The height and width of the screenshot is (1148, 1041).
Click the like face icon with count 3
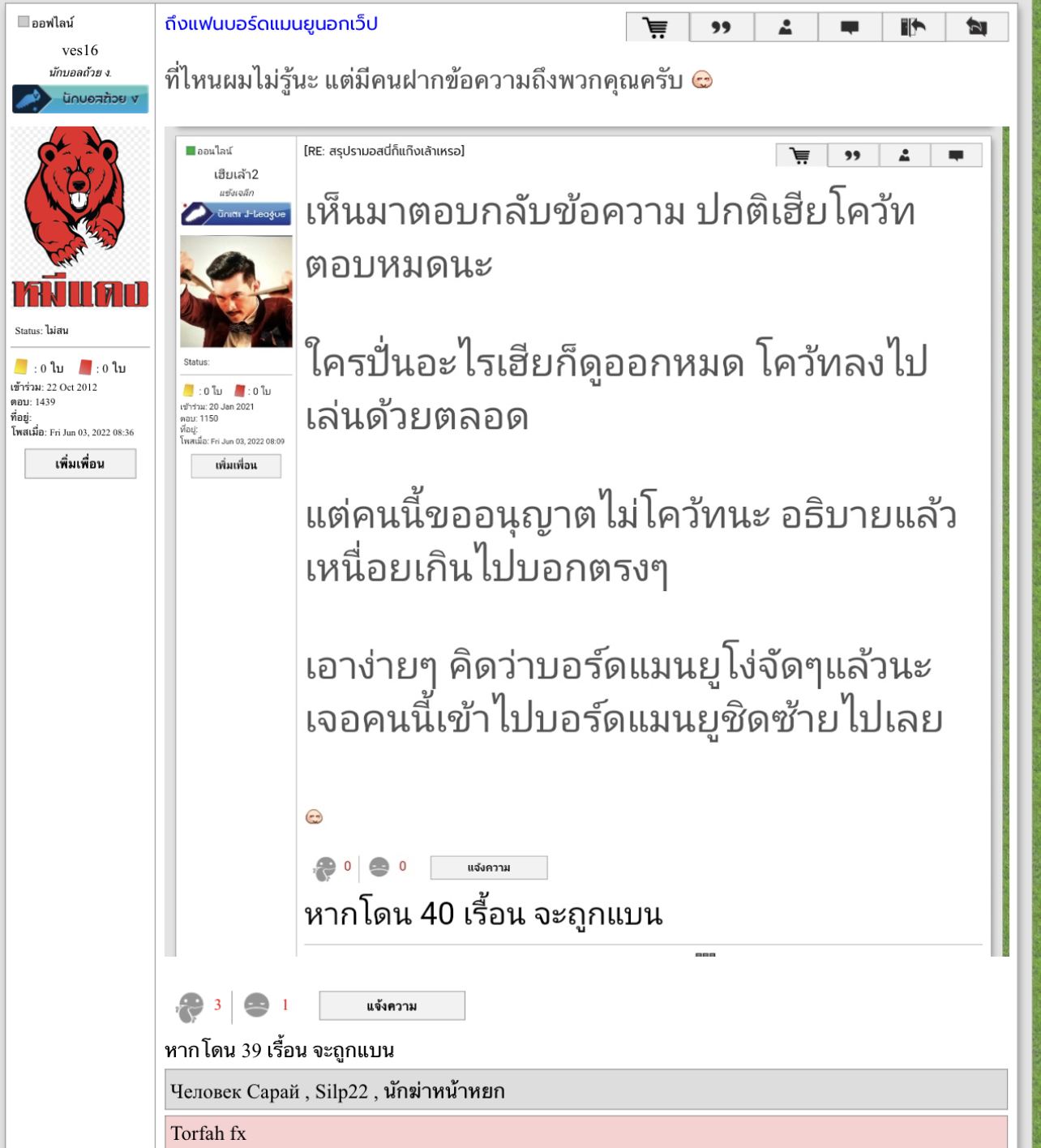point(190,1007)
